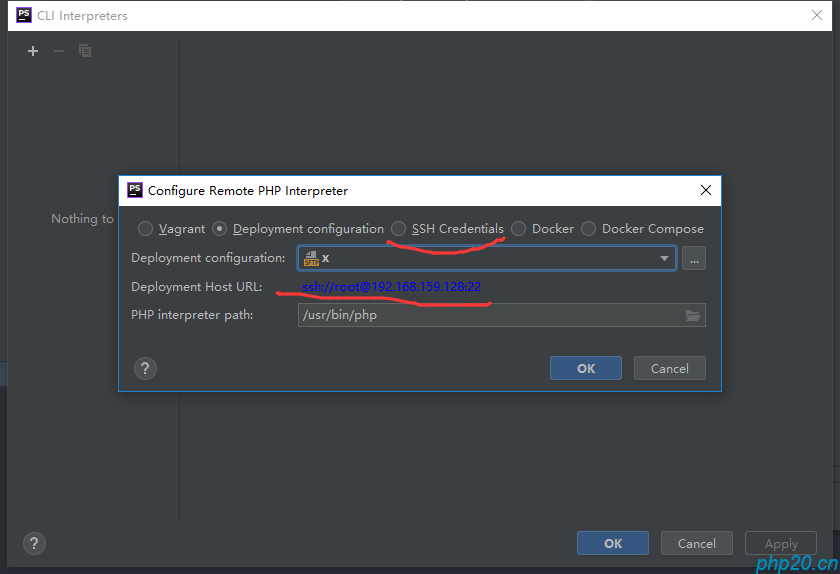Screen dimensions: 840x574
Task: Click PhpStorm icon in CLI Interpreters title bar
Action: point(24,15)
